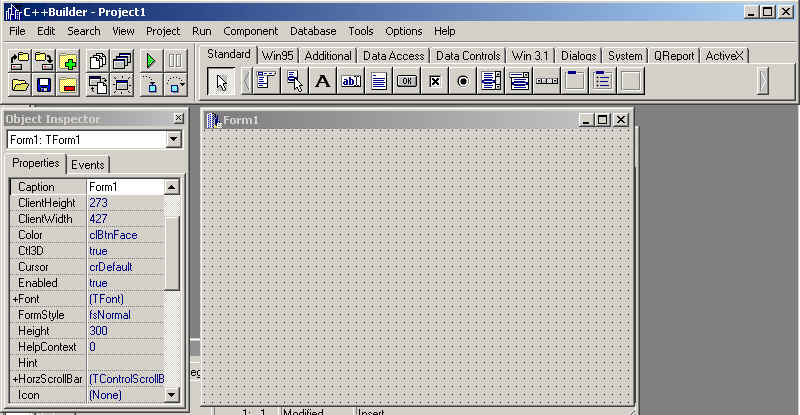Image resolution: width=800 pixels, height=415 pixels.
Task: Switch to the Data Controls palette tab
Action: [468, 56]
